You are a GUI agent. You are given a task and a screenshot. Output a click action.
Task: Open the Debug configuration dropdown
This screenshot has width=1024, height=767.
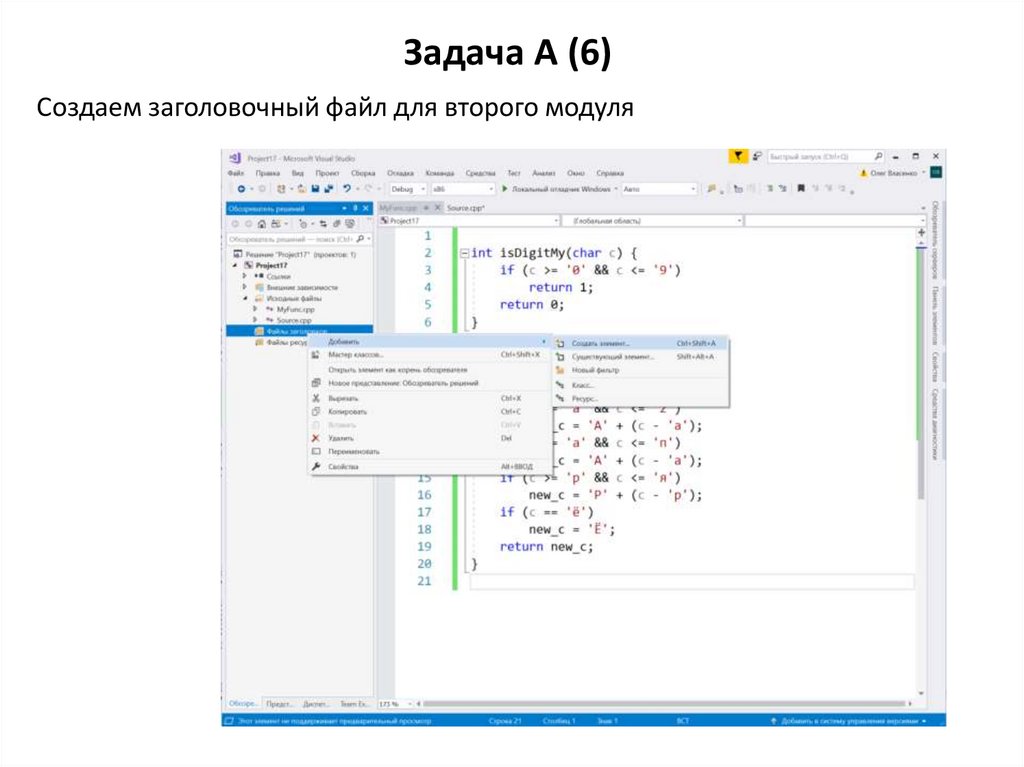[x=408, y=189]
